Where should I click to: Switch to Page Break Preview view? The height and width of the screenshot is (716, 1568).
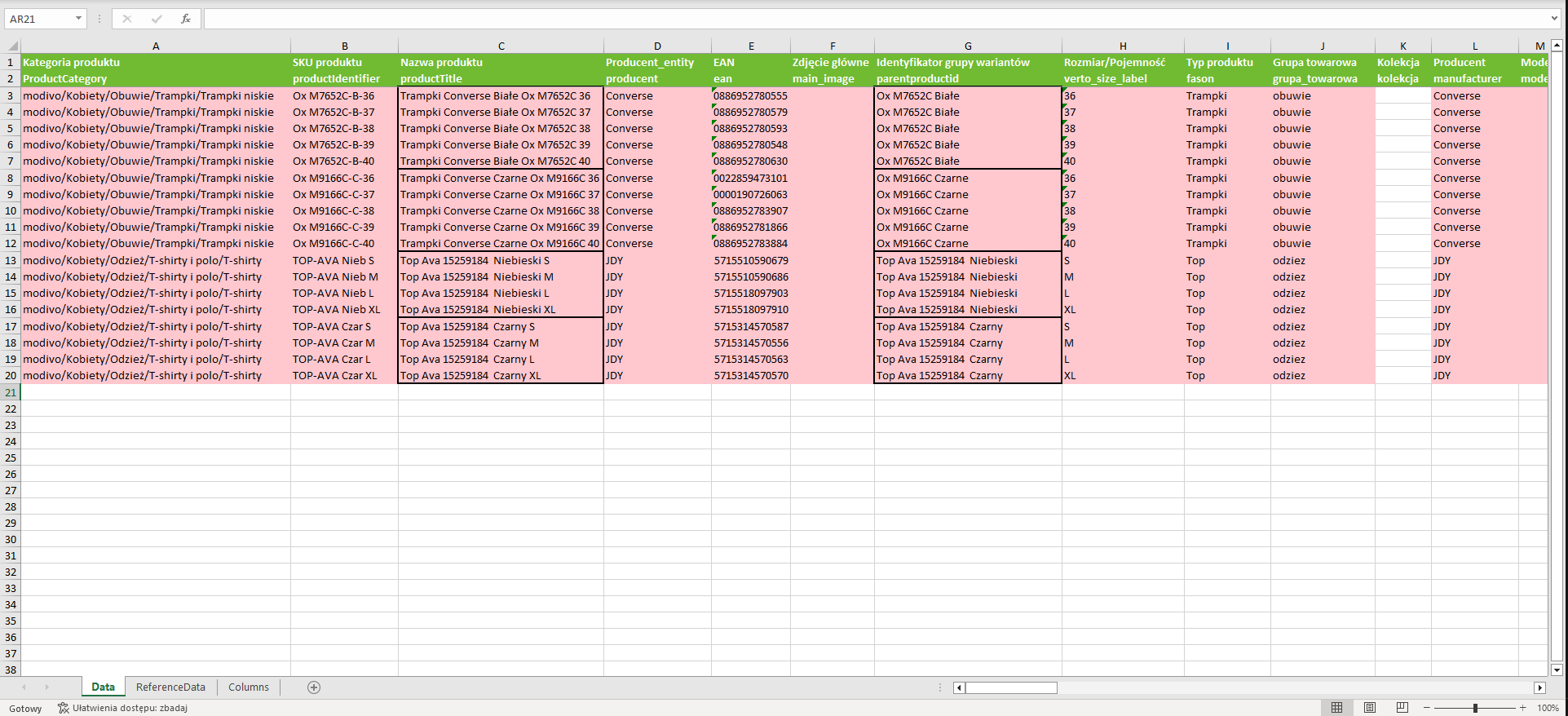click(x=1402, y=708)
